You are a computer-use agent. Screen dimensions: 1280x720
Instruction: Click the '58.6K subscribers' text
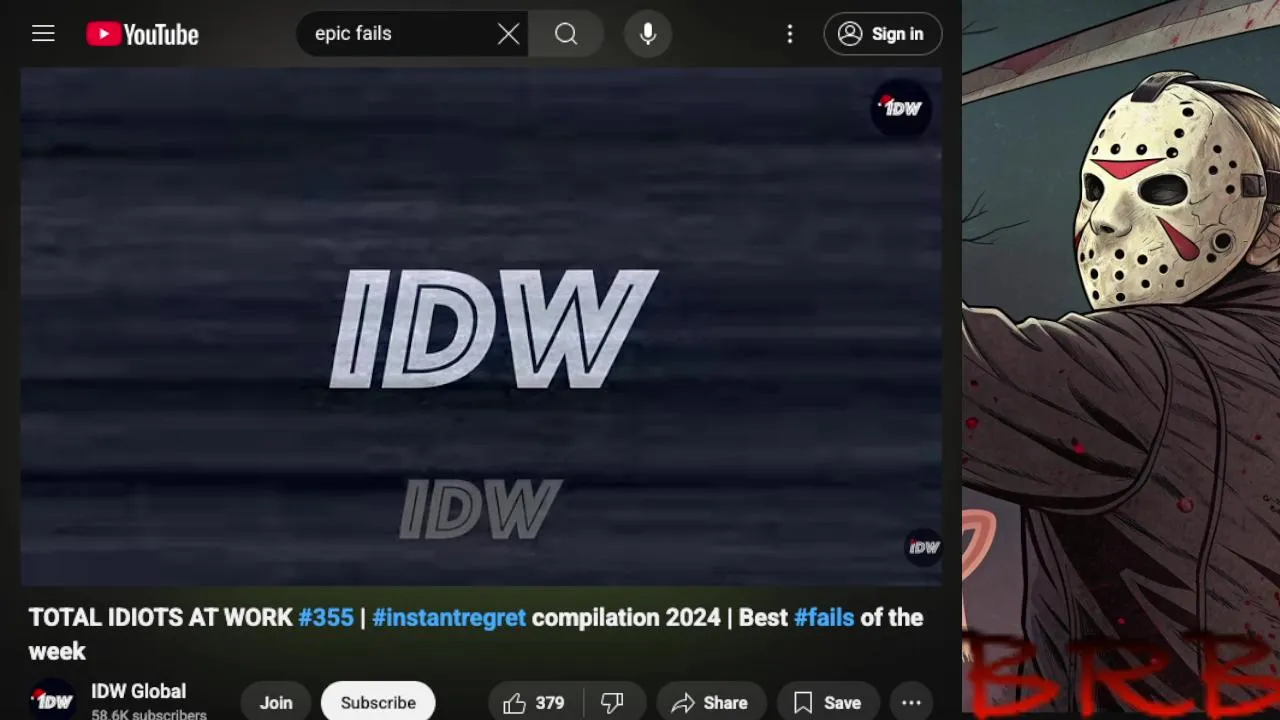[x=149, y=714]
